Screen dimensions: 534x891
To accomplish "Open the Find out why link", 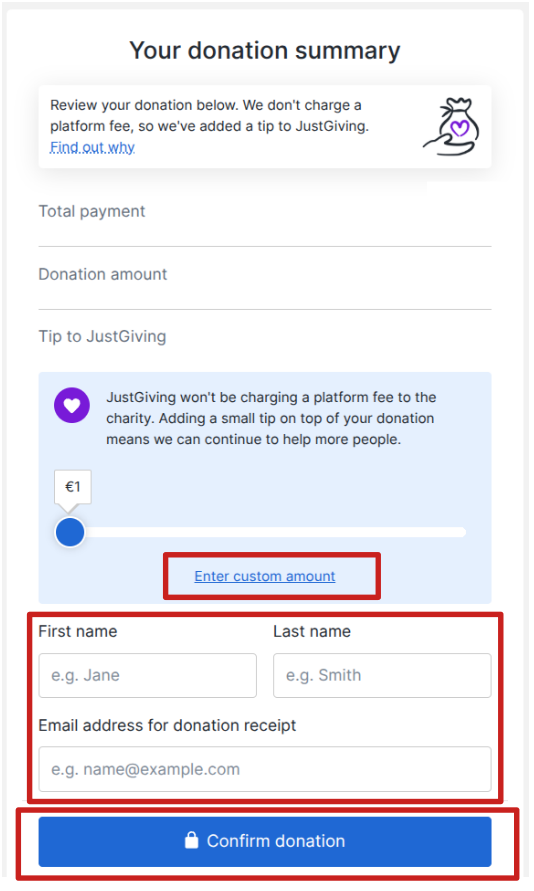I will pyautogui.click(x=92, y=147).
